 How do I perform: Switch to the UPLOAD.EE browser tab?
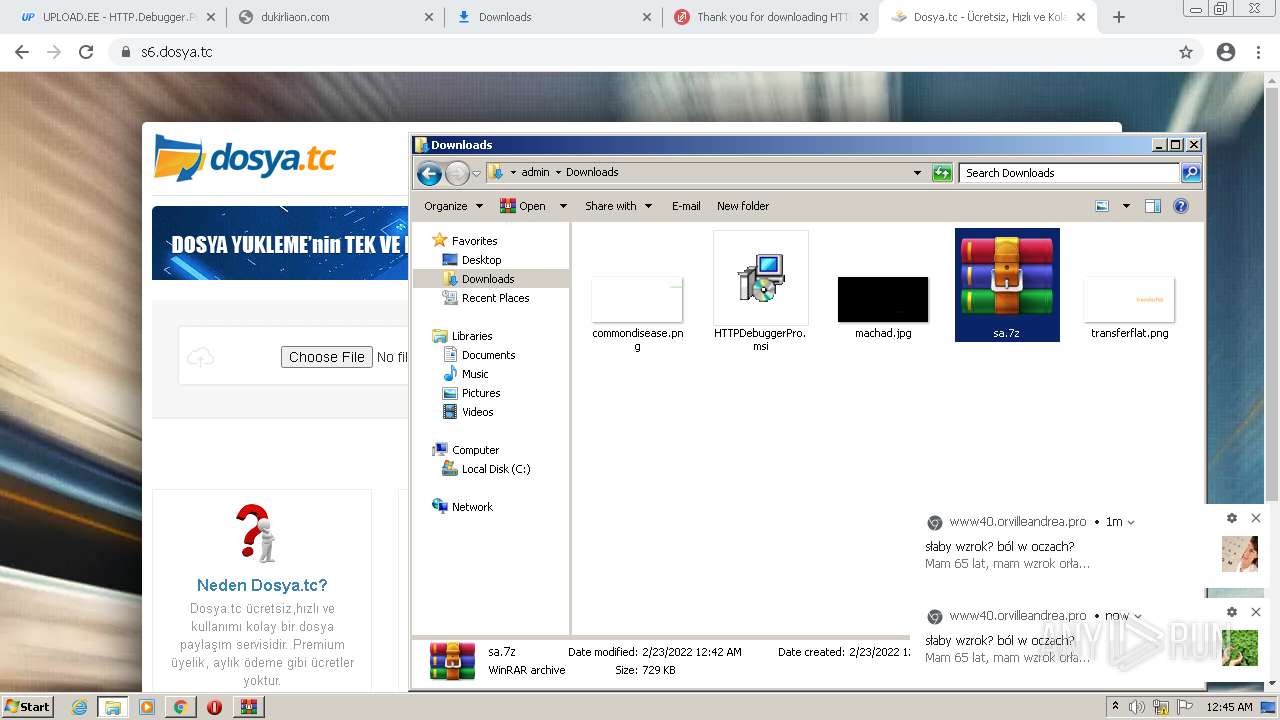tap(118, 17)
